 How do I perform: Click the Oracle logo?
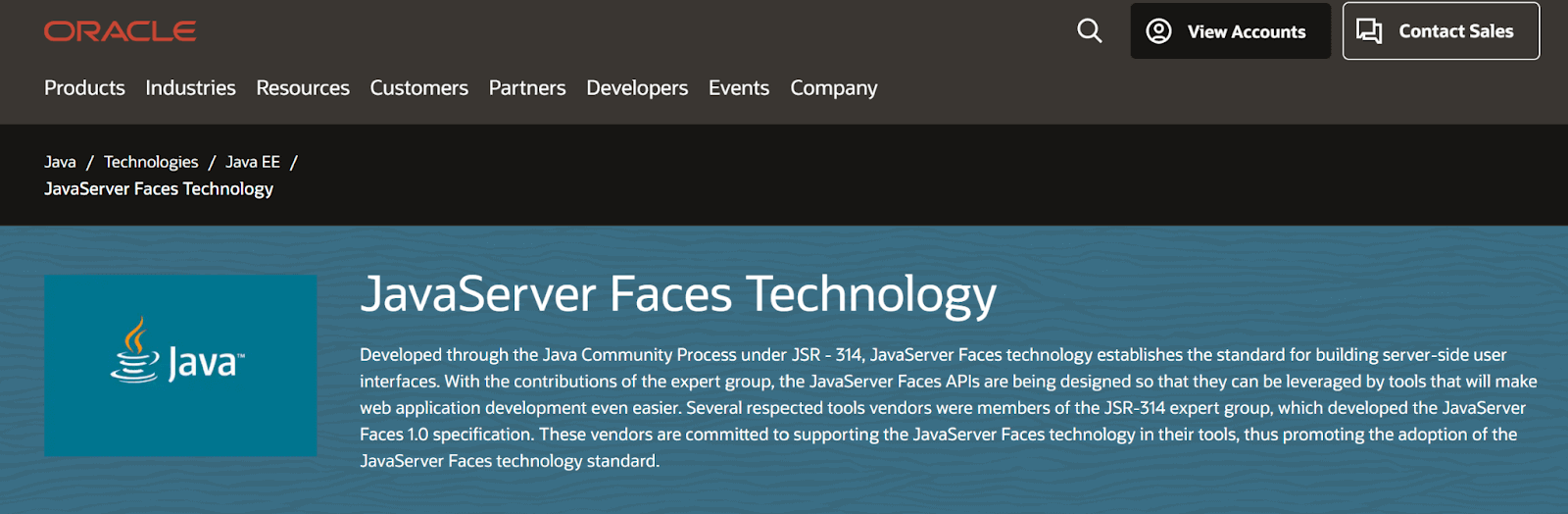(x=120, y=31)
